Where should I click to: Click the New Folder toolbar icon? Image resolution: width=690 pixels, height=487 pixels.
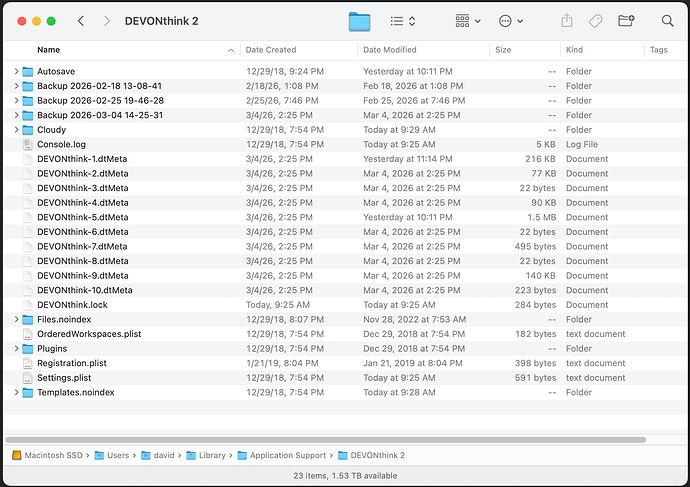pos(626,21)
